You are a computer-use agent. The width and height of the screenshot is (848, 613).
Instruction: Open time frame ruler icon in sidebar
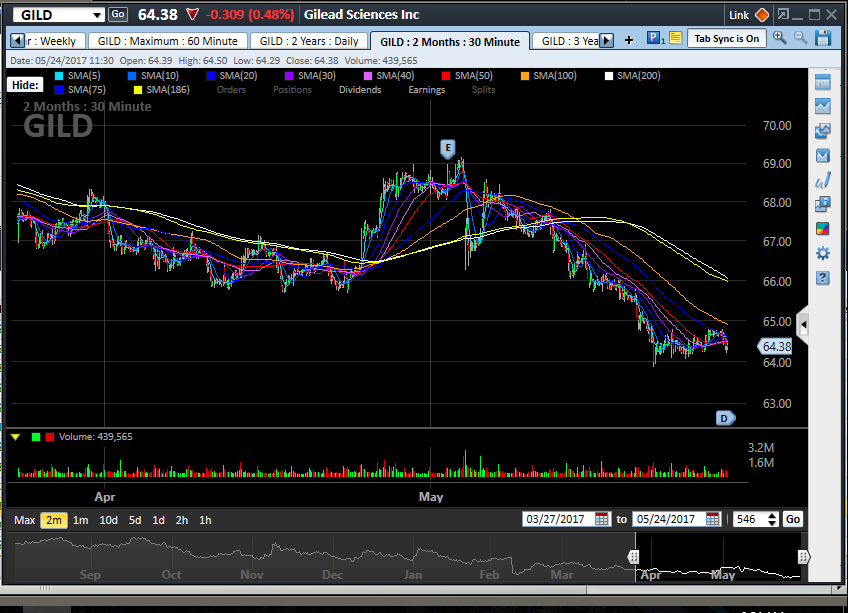pos(823,82)
